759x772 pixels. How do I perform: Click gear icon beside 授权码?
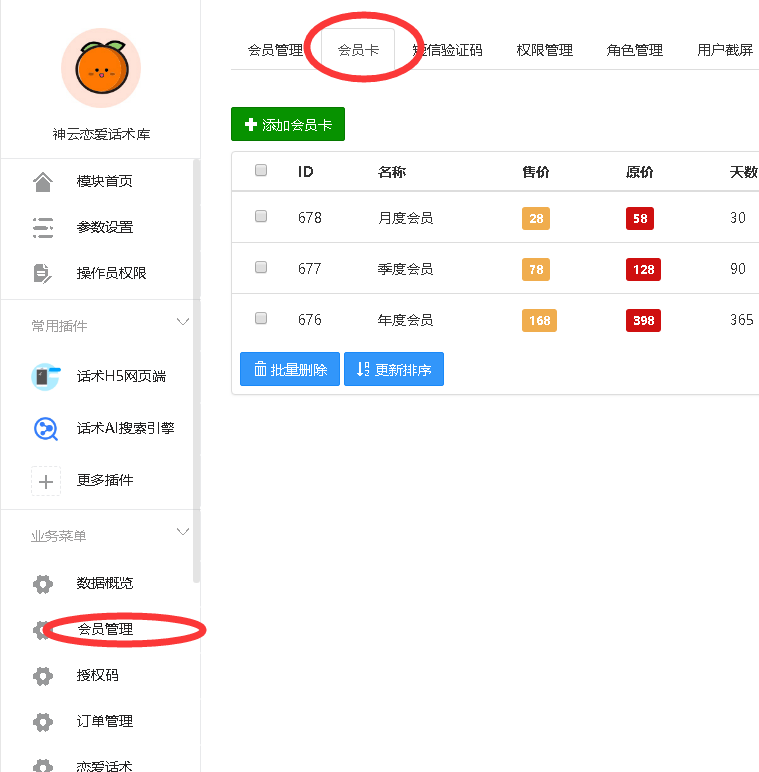click(43, 676)
